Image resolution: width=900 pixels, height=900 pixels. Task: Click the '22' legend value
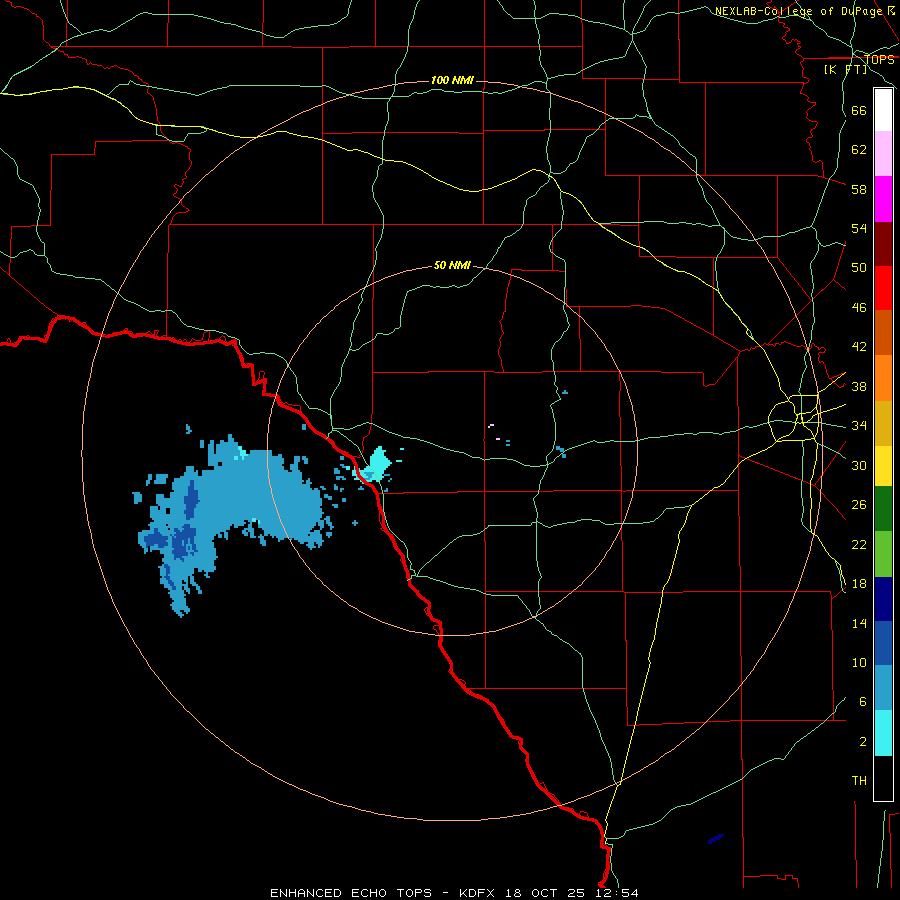tap(859, 544)
